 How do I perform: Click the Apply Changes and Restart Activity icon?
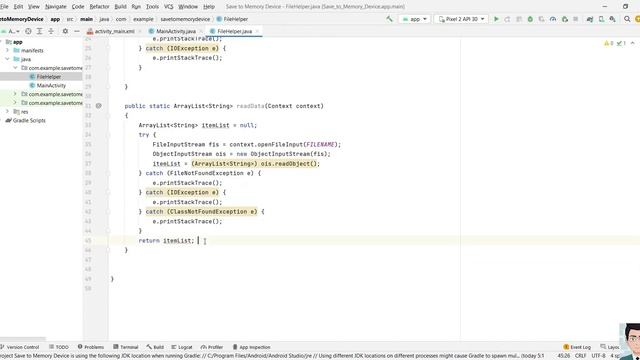pyautogui.click(x=507, y=19)
